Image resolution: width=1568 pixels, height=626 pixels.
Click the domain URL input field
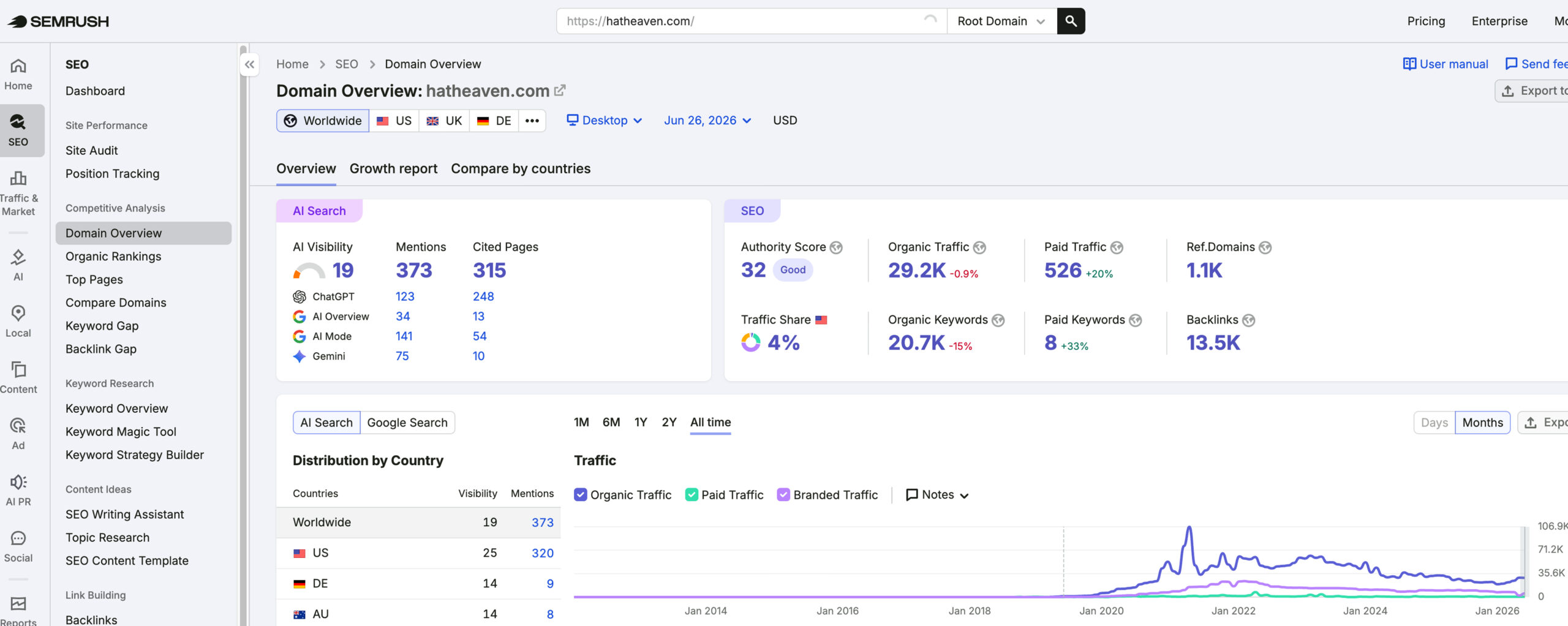coord(752,21)
